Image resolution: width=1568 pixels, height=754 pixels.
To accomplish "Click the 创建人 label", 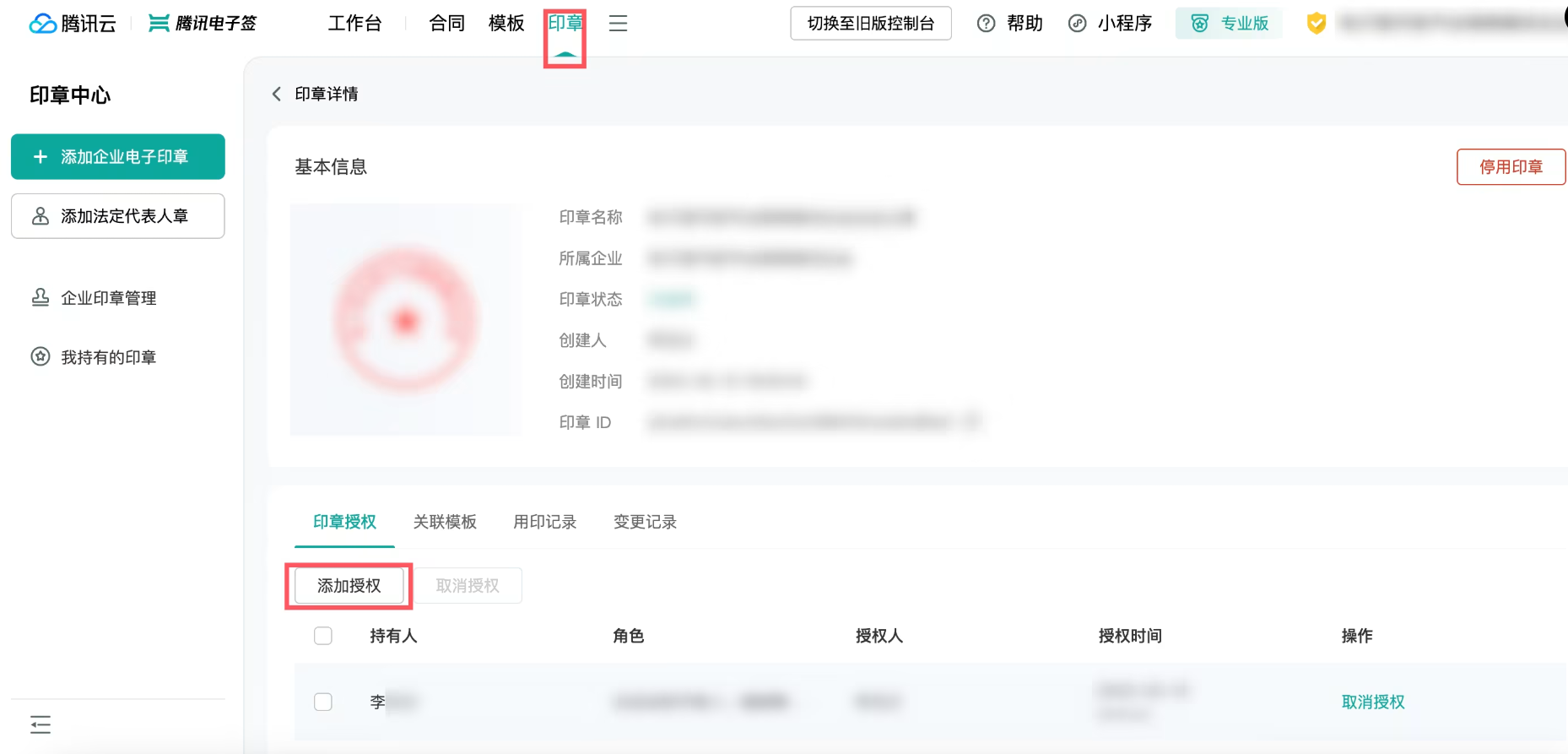I will 582,340.
